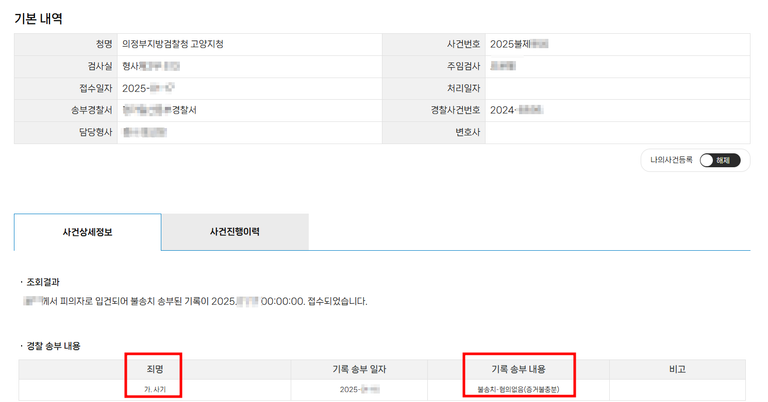Switch to the 사건진행이력 tab

[x=235, y=232]
